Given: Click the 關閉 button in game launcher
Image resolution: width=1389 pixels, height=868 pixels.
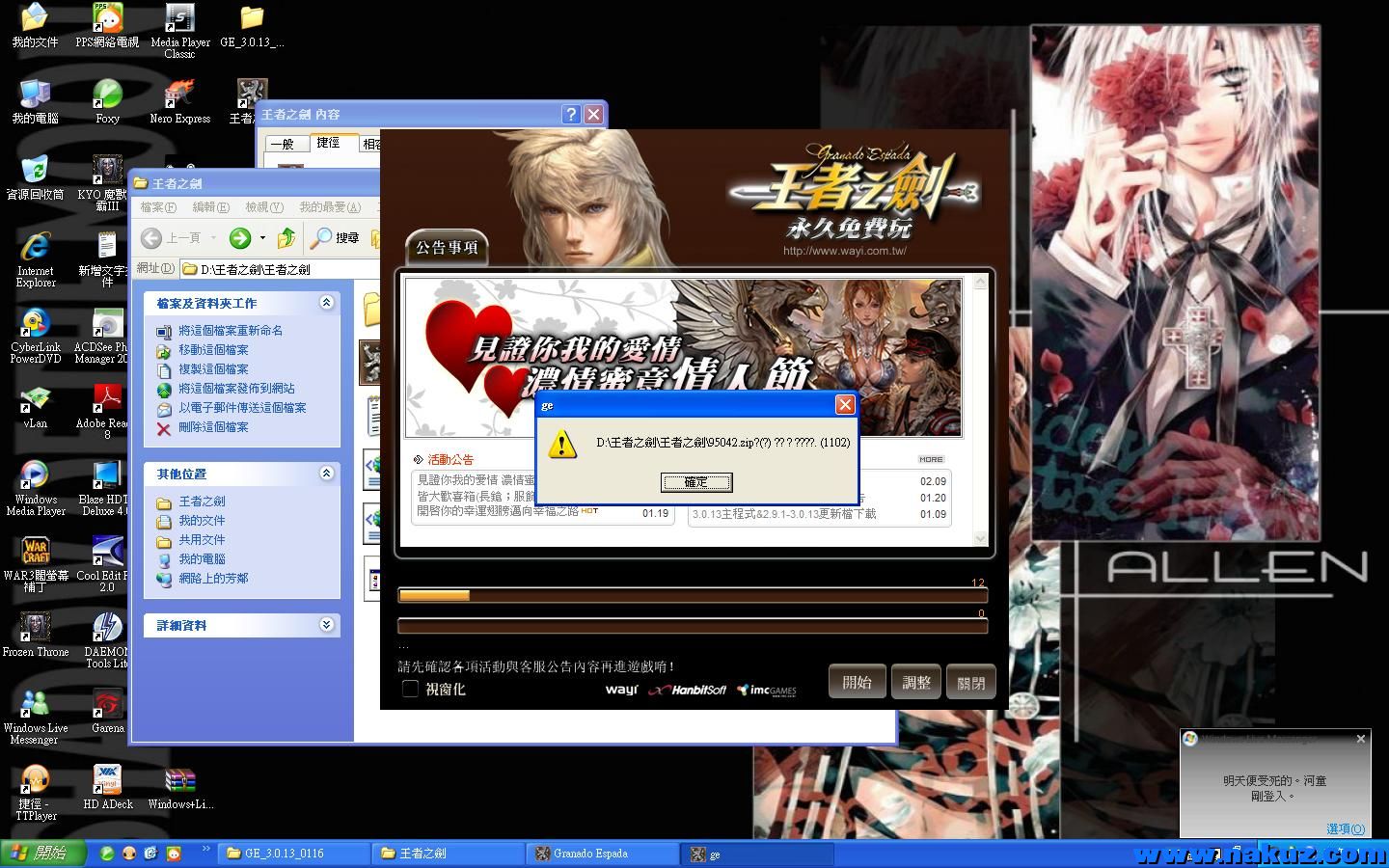Looking at the screenshot, I should click(x=970, y=683).
